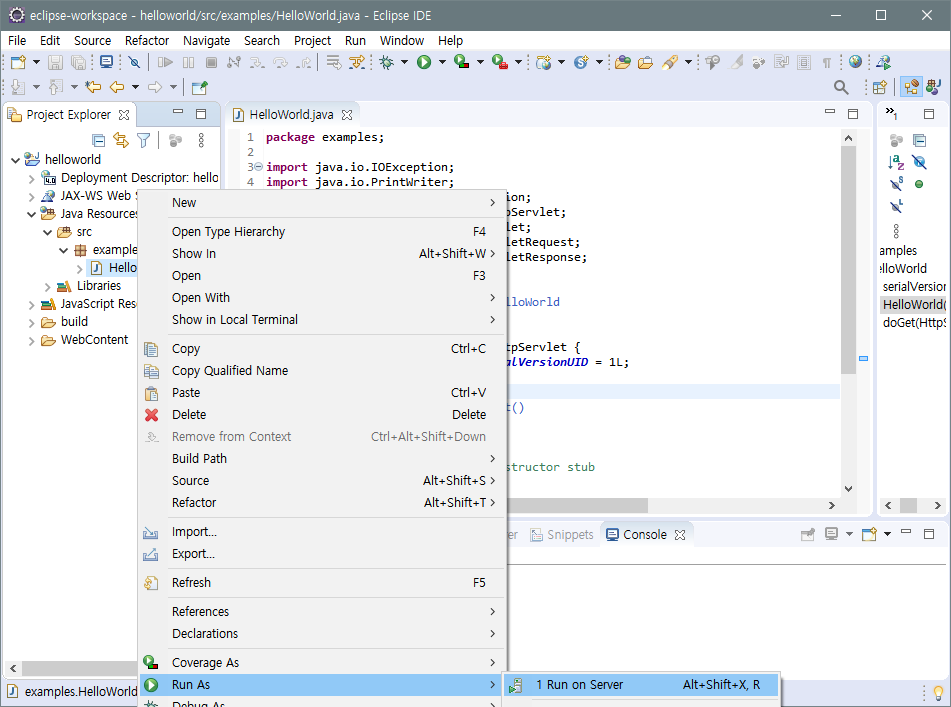Collapse the helloworld project tree node
This screenshot has width=951, height=707.
[15, 160]
